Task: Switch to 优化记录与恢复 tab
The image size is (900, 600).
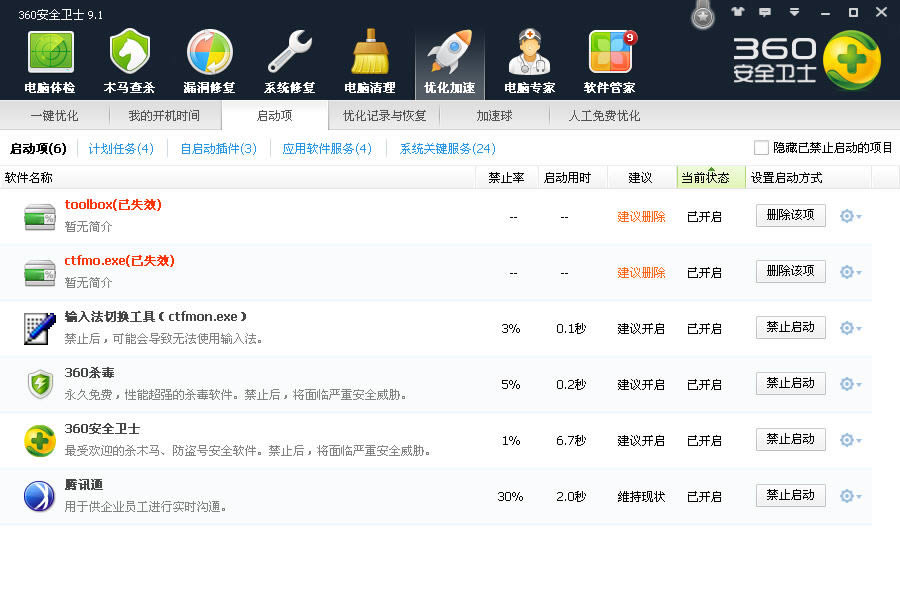Action: (x=384, y=116)
